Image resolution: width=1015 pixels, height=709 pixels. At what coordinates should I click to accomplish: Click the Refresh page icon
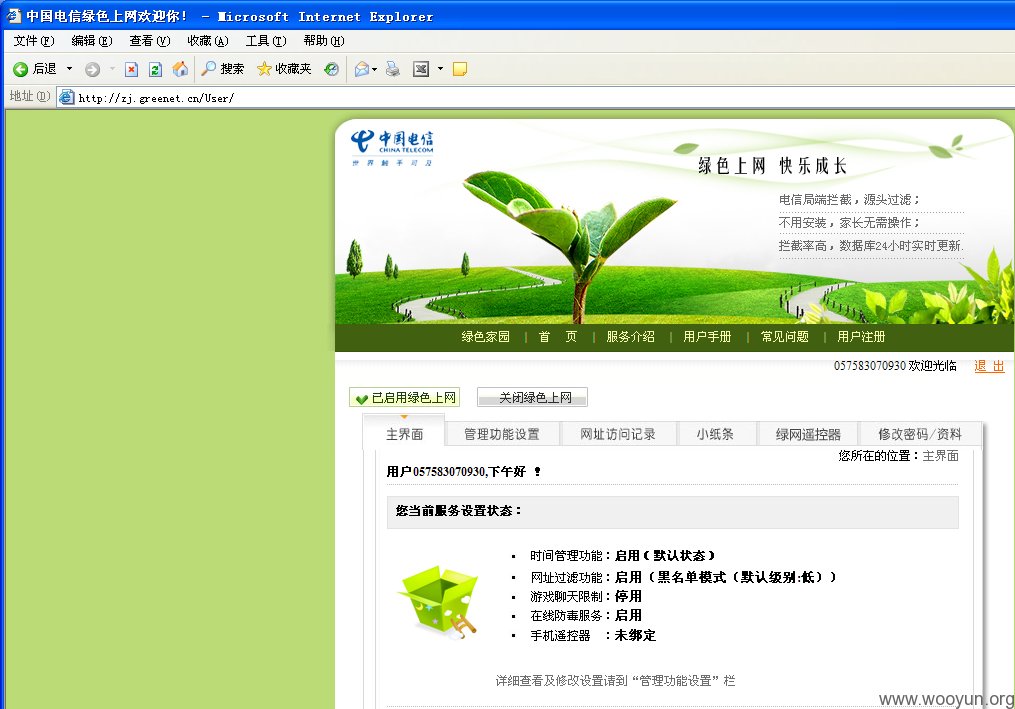[155, 69]
